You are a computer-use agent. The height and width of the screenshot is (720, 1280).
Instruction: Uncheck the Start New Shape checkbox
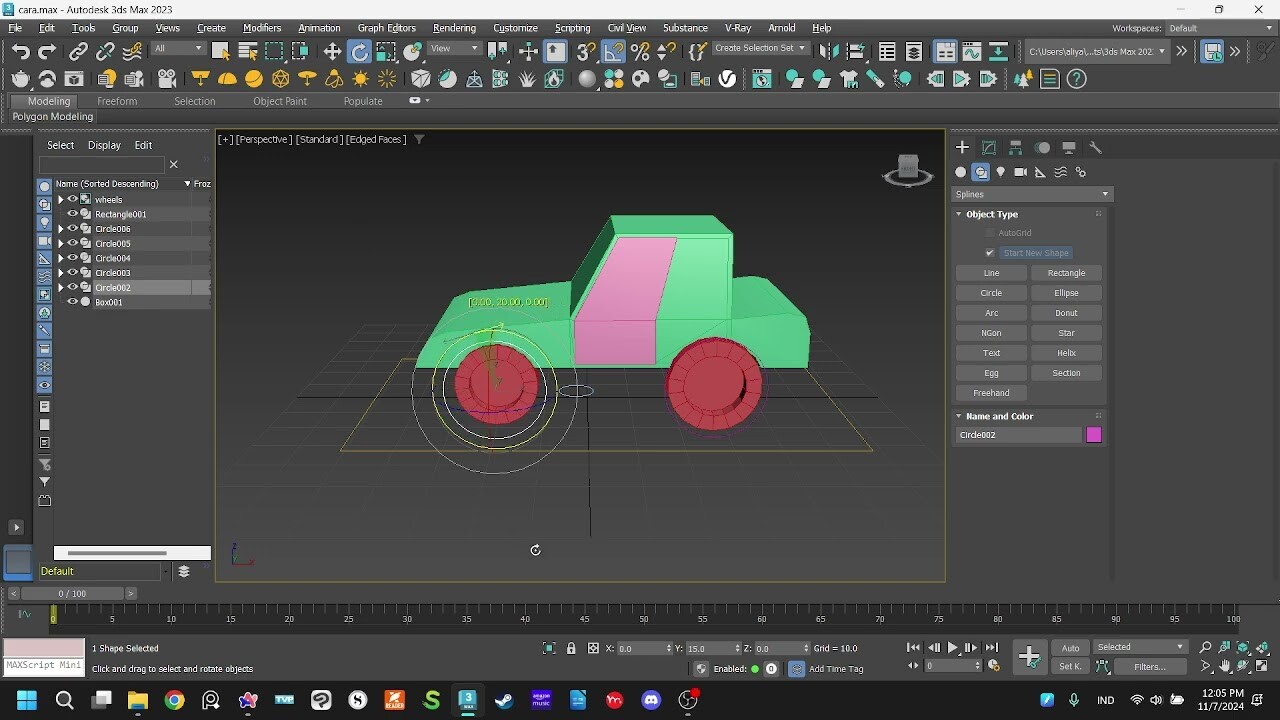(x=989, y=252)
